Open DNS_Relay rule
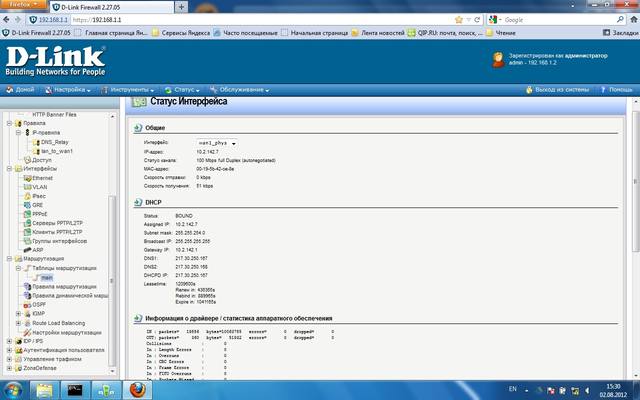This screenshot has height=400, width=640. click(x=55, y=142)
